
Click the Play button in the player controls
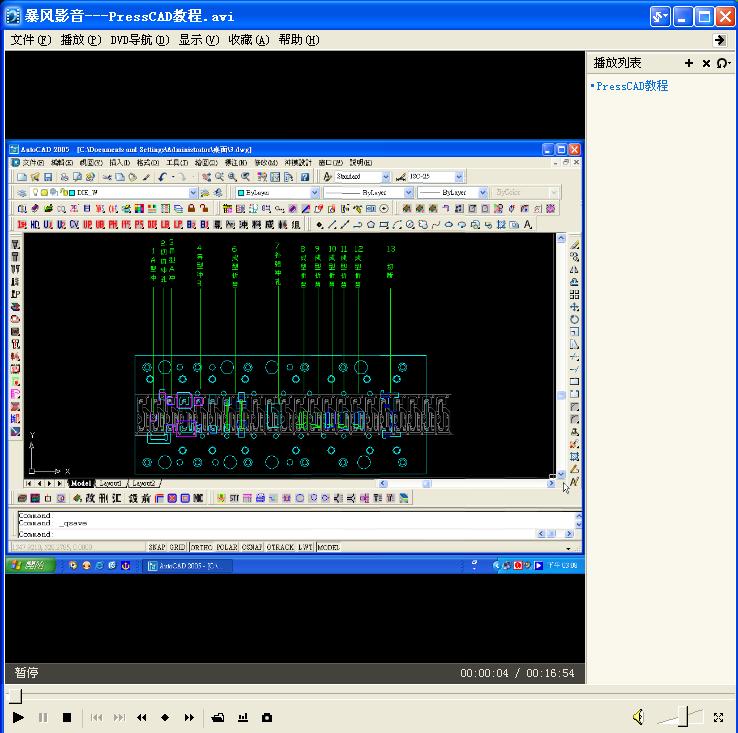18,717
